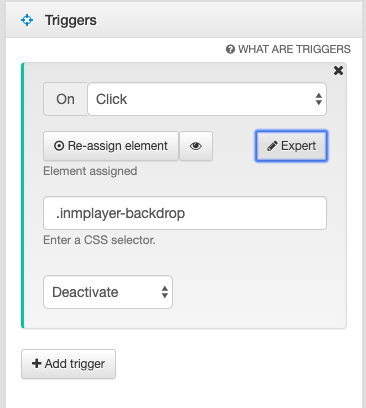Toggle the eye button to highlight element
This screenshot has height=408, width=366.
196,146
